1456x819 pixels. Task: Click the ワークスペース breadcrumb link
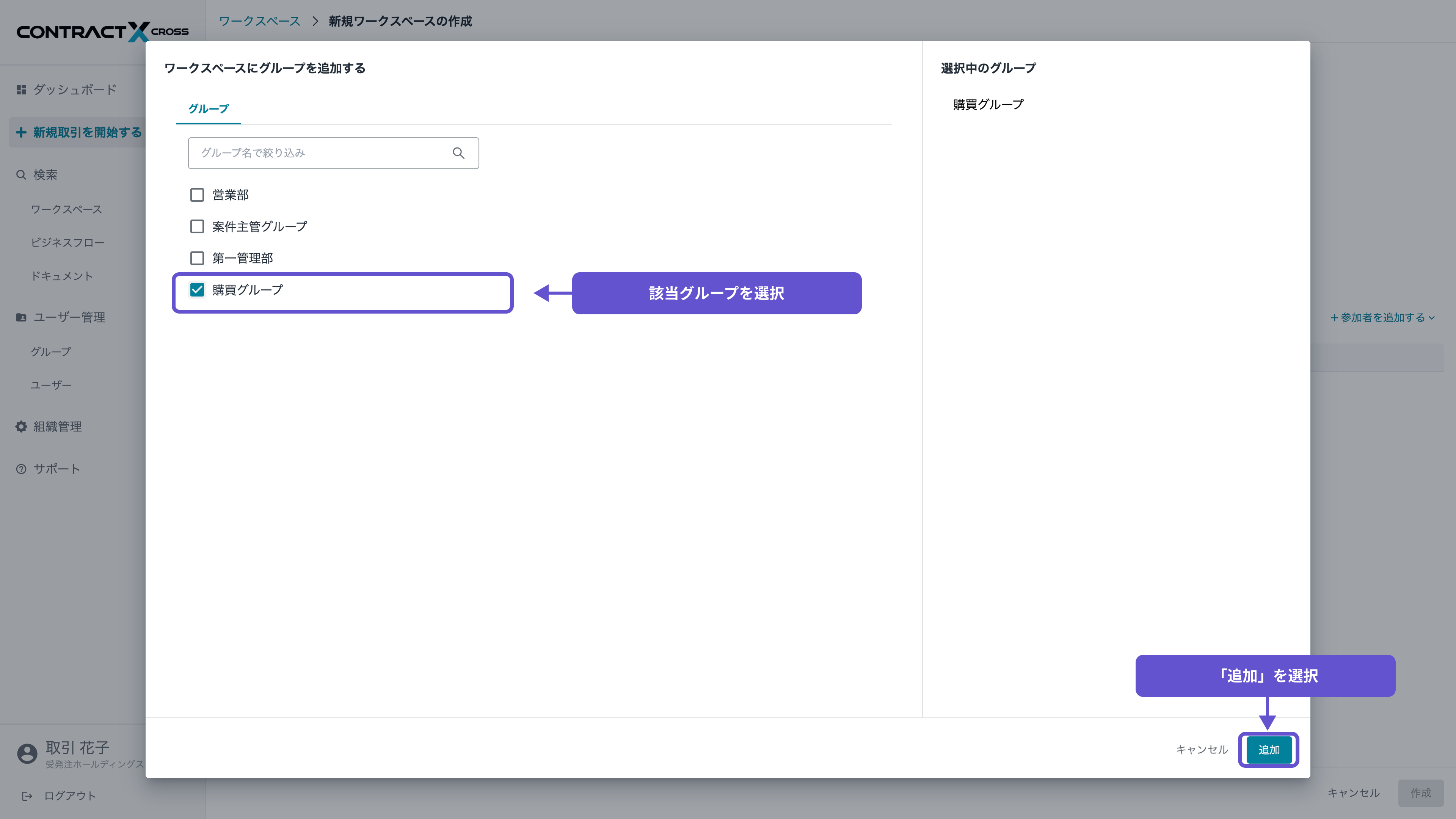259,22
